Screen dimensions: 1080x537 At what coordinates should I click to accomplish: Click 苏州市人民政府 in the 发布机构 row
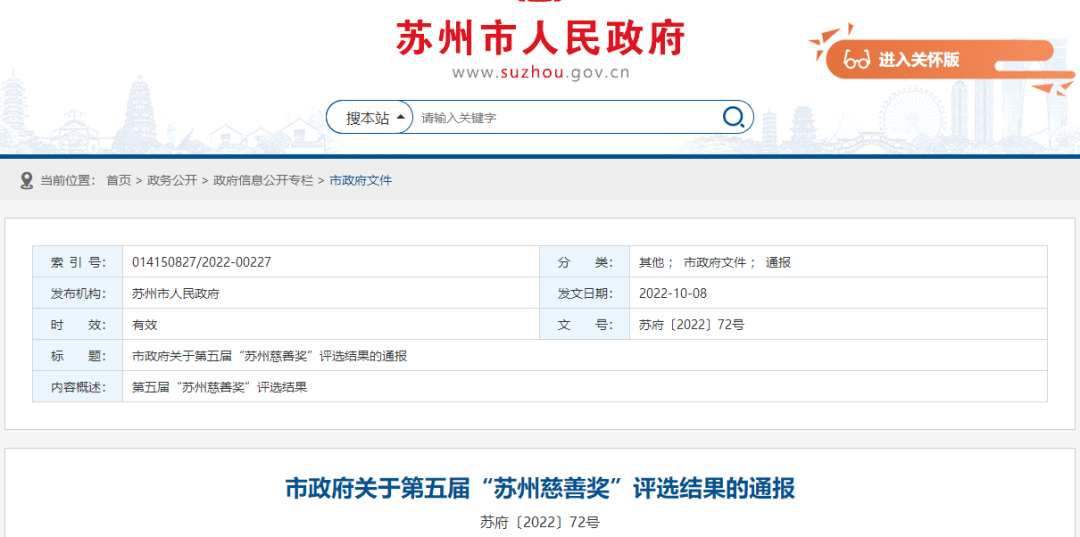pyautogui.click(x=176, y=293)
